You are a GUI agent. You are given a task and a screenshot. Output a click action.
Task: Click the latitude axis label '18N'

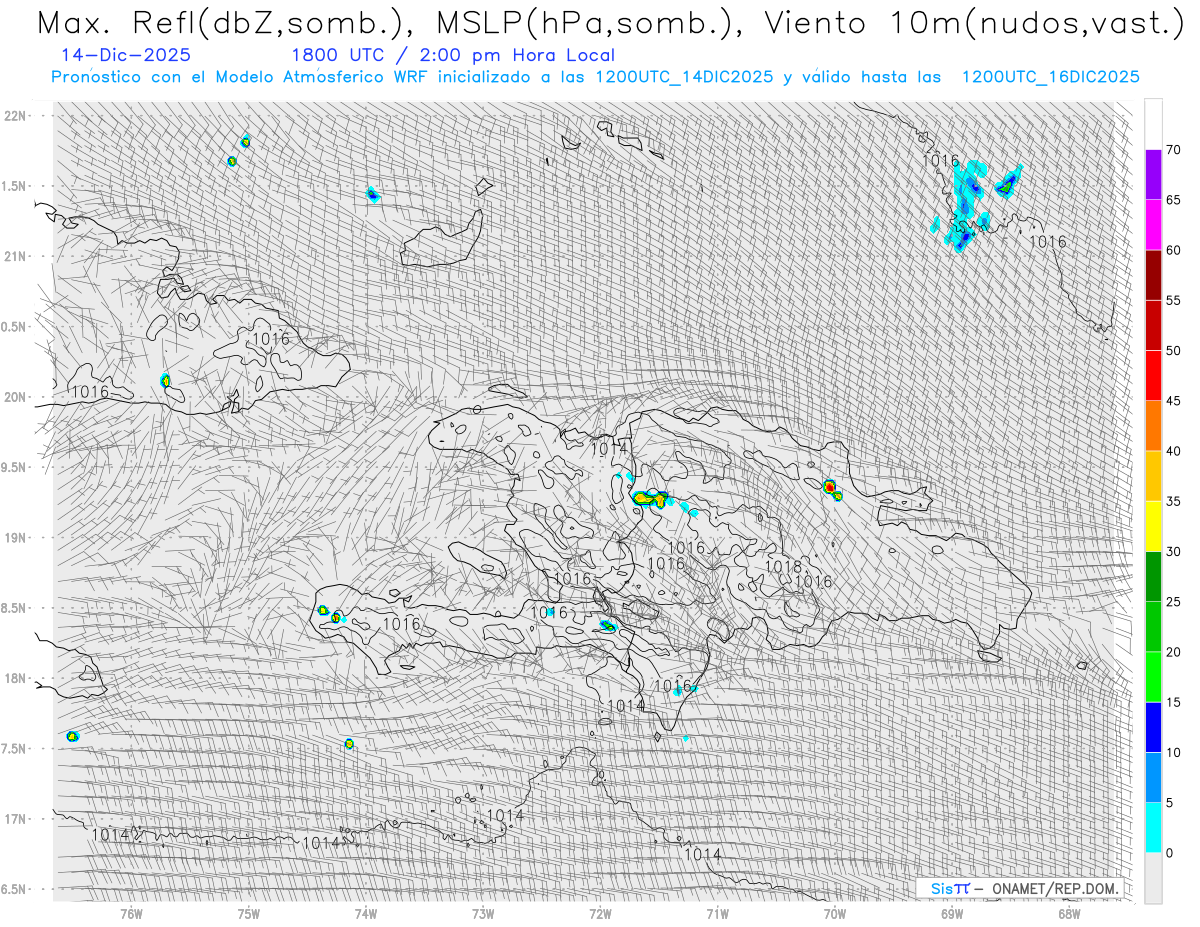(x=16, y=678)
